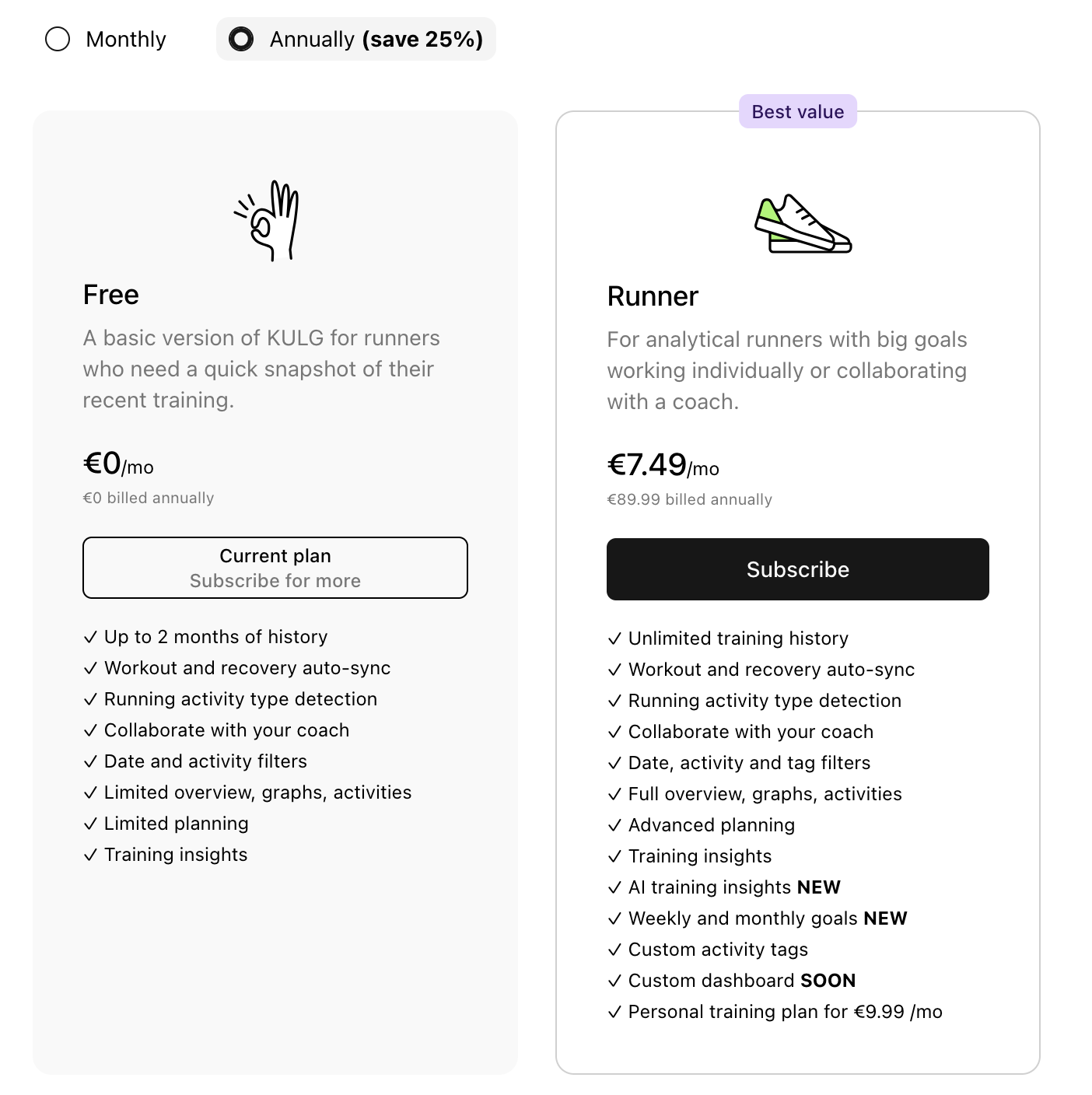Click checkmark beside Weekly and monthly goals

(614, 918)
